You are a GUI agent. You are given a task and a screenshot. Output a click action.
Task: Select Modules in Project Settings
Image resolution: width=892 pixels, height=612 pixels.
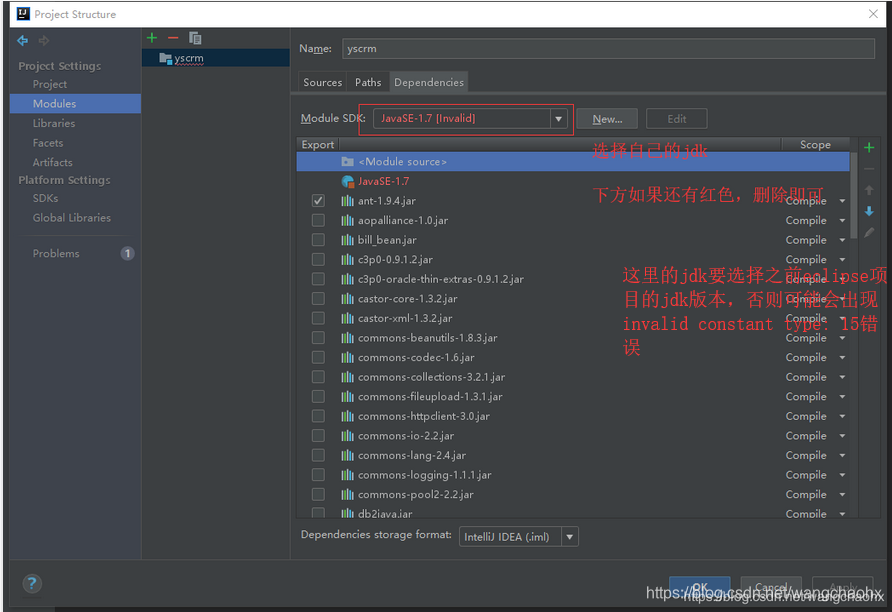(x=75, y=104)
